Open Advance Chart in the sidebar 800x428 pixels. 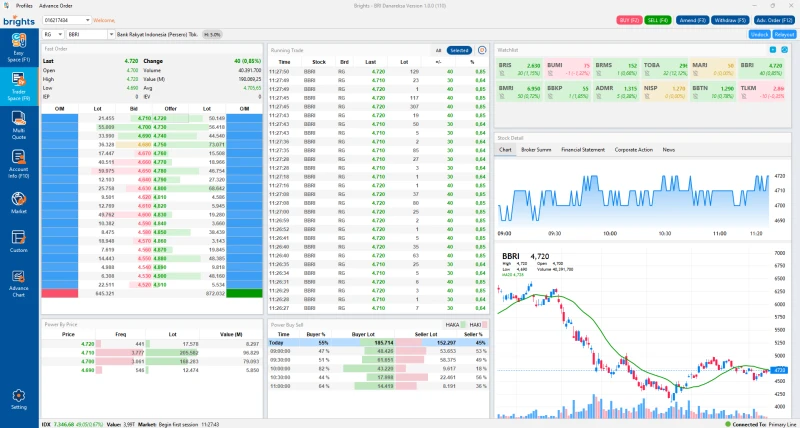point(19,285)
